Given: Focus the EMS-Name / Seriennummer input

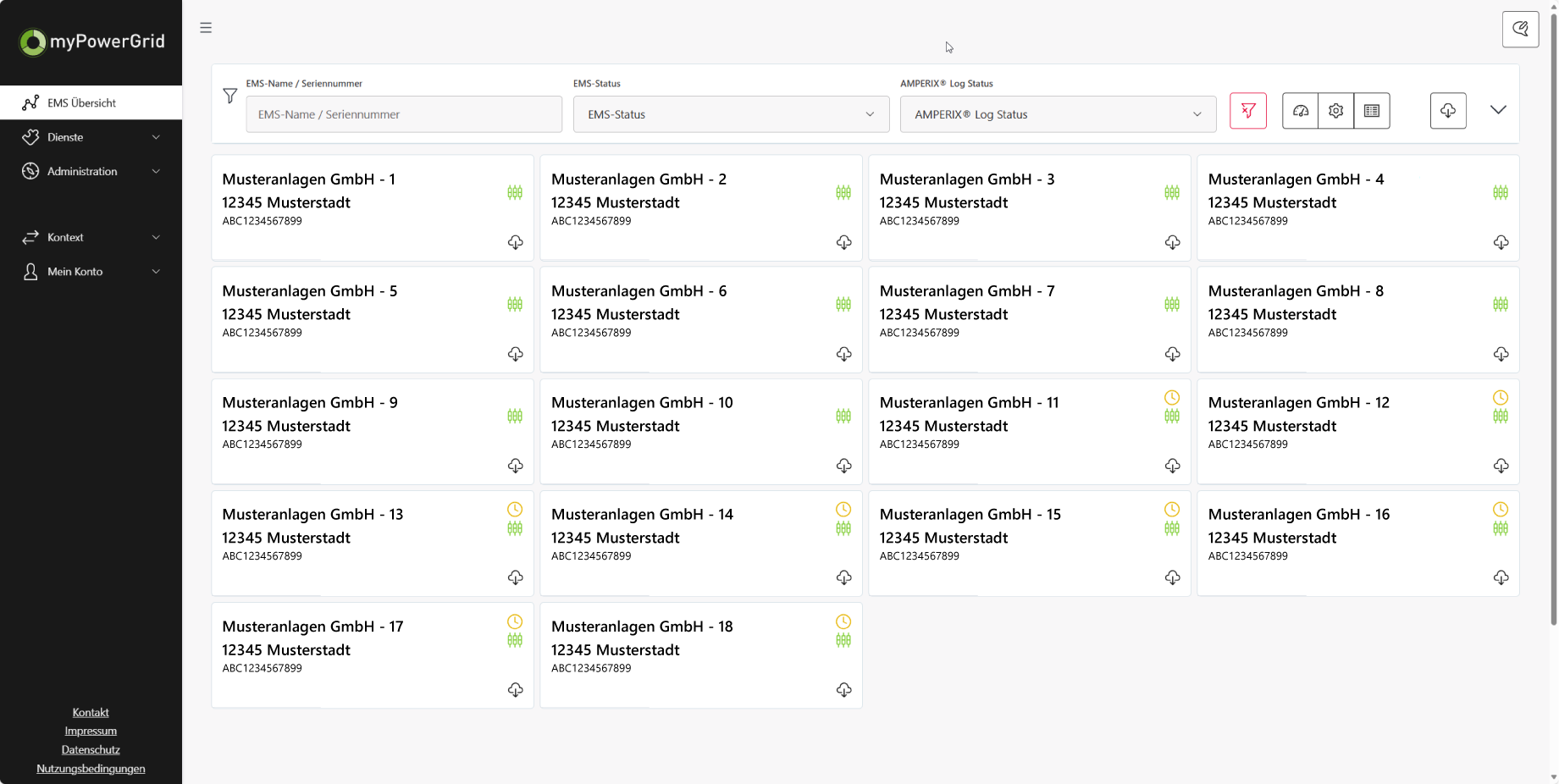Looking at the screenshot, I should (x=404, y=114).
